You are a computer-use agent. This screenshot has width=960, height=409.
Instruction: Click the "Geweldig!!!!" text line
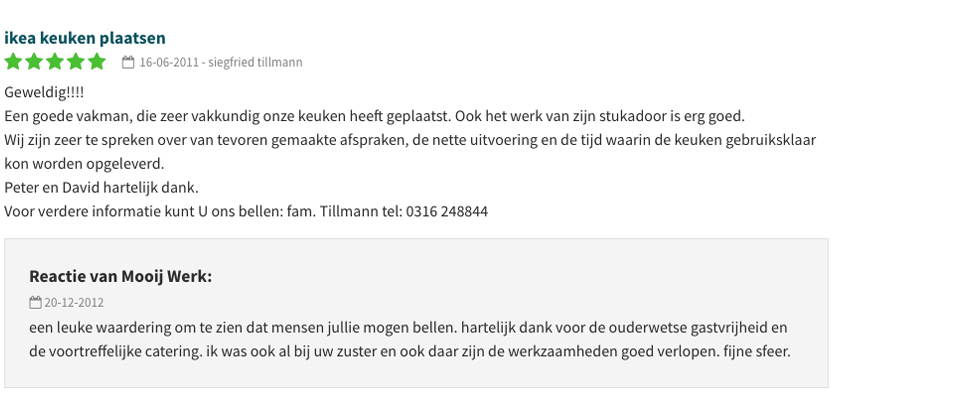[x=44, y=93]
